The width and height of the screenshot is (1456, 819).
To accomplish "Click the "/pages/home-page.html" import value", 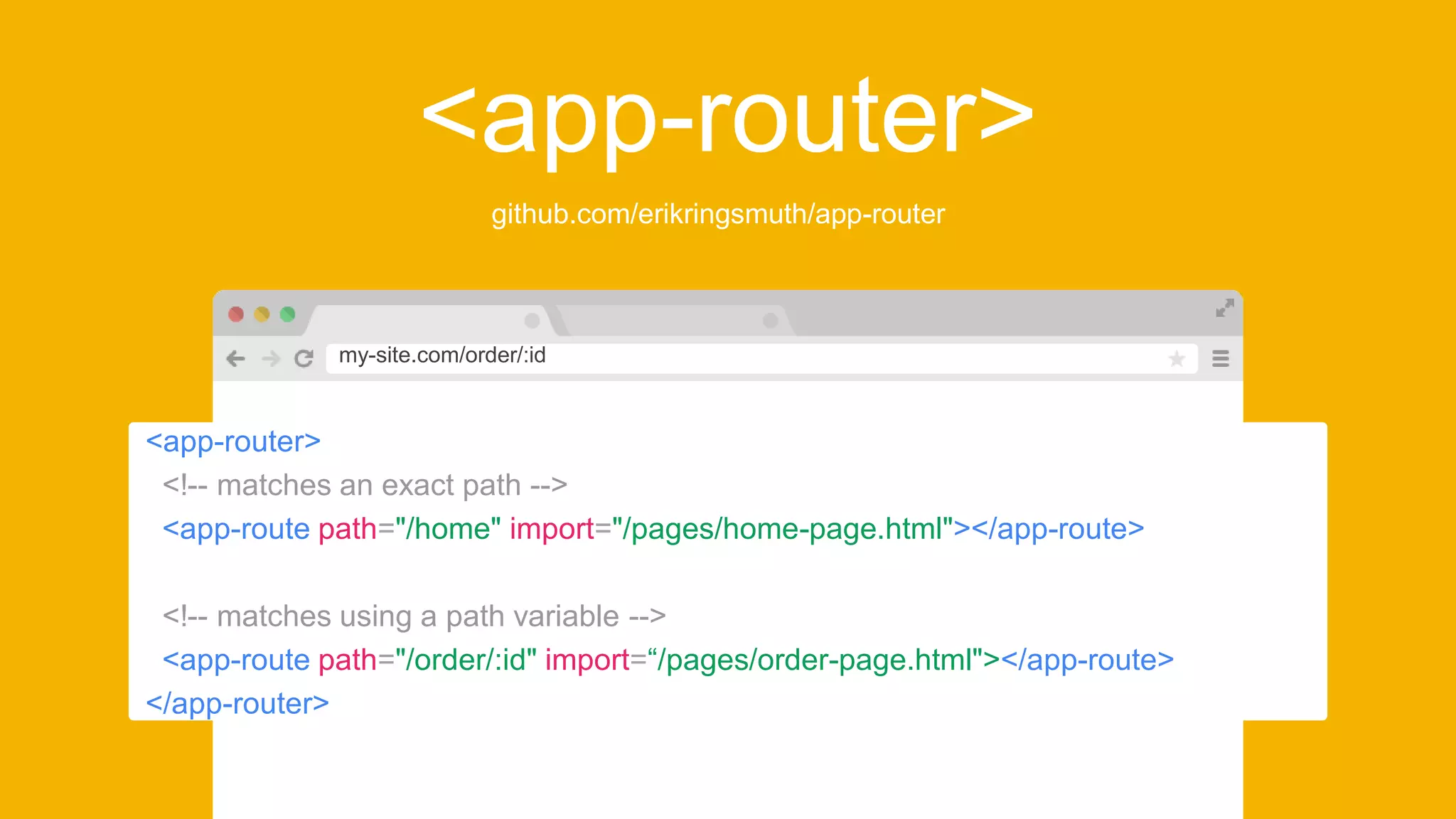I will pos(782,529).
